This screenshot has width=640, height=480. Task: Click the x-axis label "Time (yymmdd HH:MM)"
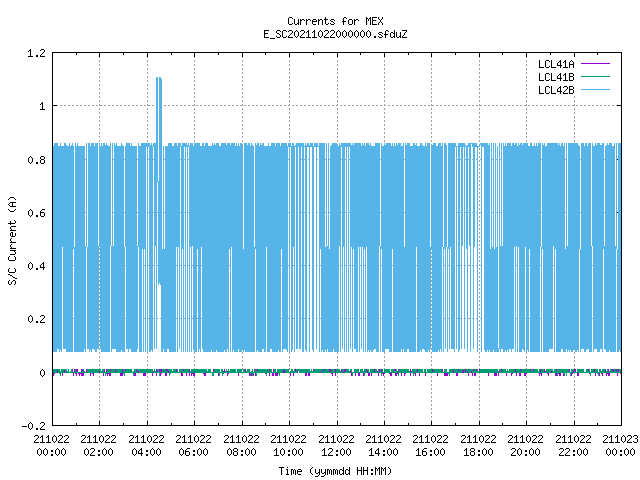[x=335, y=471]
